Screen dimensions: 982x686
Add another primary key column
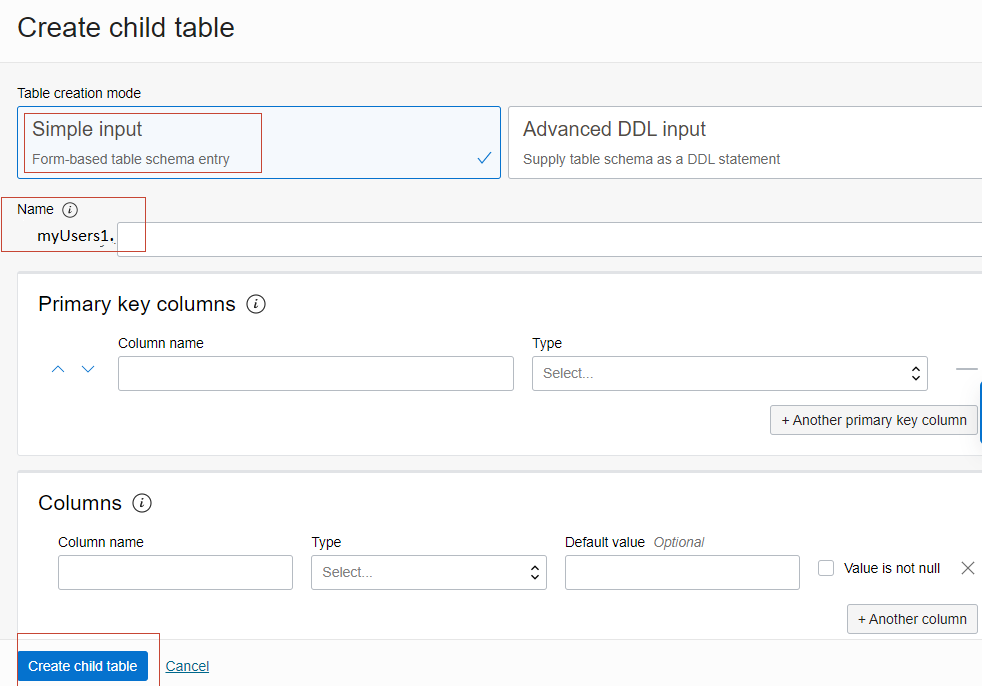pos(873,420)
